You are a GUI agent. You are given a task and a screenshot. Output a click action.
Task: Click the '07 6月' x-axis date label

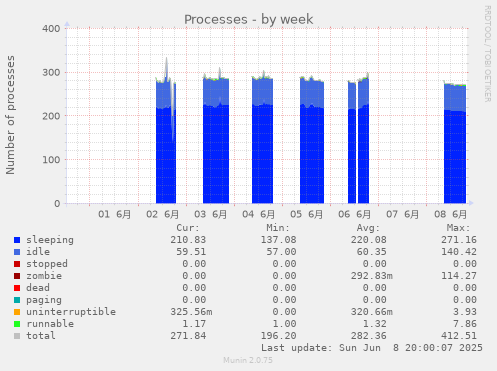coord(402,214)
